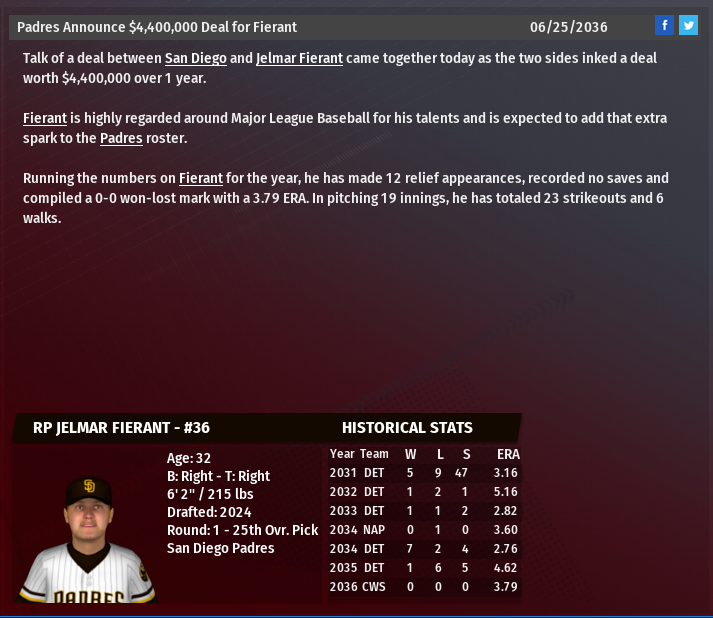Click the Fierant link after 'Running the numbers on'
The image size is (713, 618).
pos(201,178)
